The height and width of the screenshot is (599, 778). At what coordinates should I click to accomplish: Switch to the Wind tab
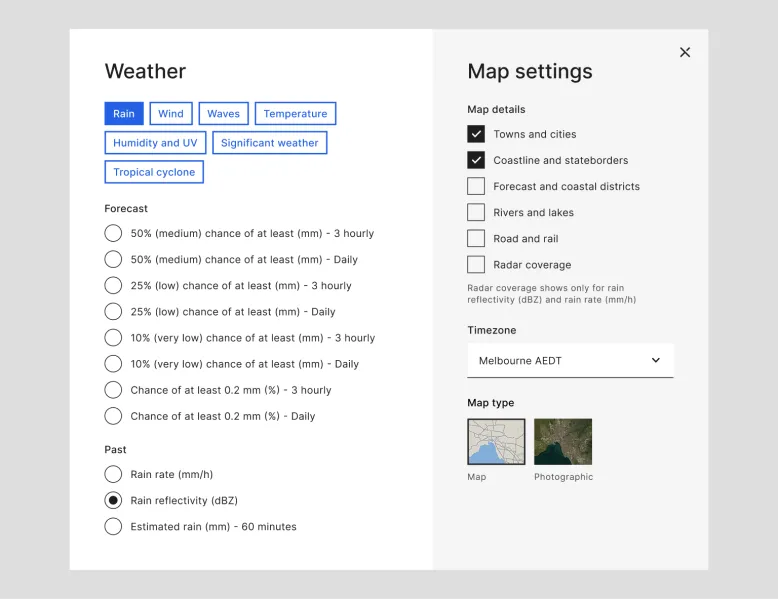click(x=171, y=114)
